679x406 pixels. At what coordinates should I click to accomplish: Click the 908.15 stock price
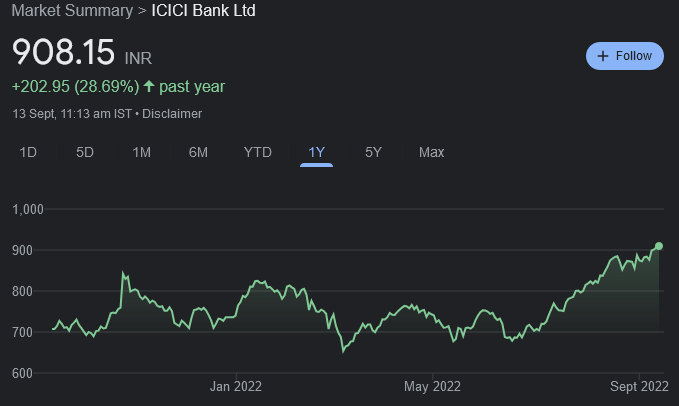point(63,53)
